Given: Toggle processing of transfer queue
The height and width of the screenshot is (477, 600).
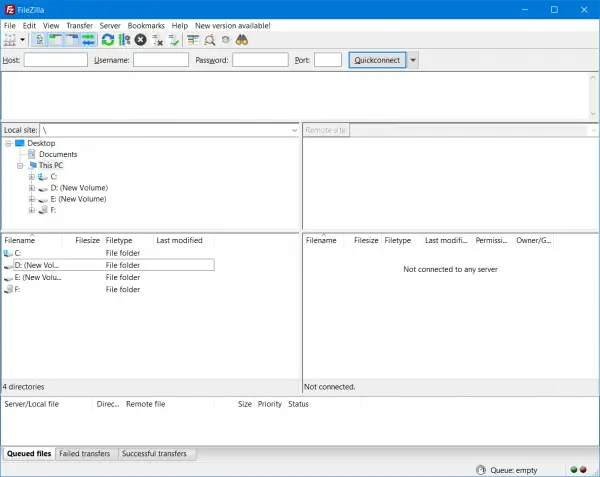Looking at the screenshot, I should coord(124,40).
